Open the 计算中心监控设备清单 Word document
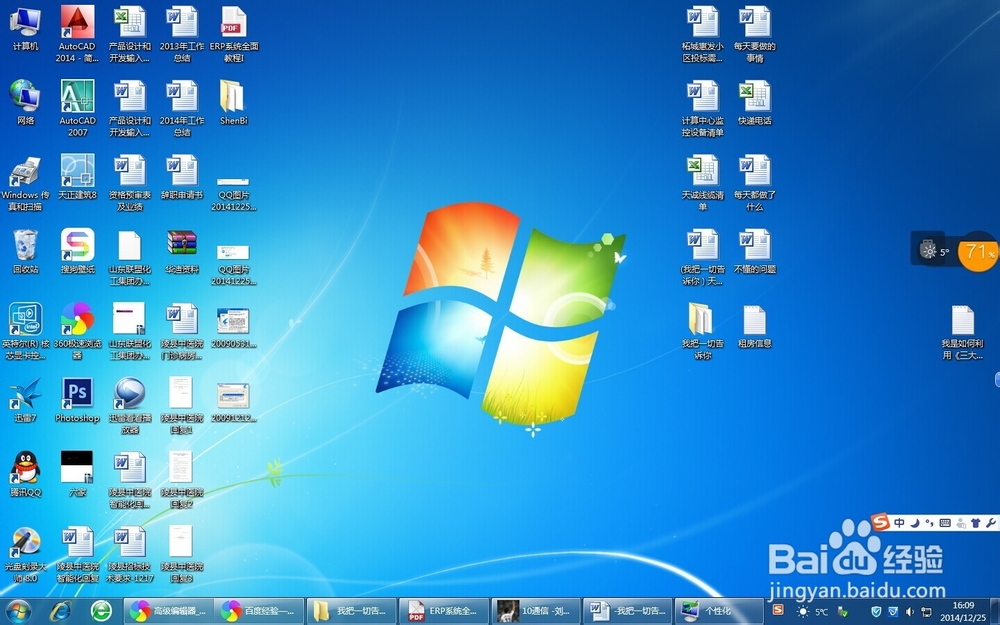1000x625 pixels. click(702, 108)
